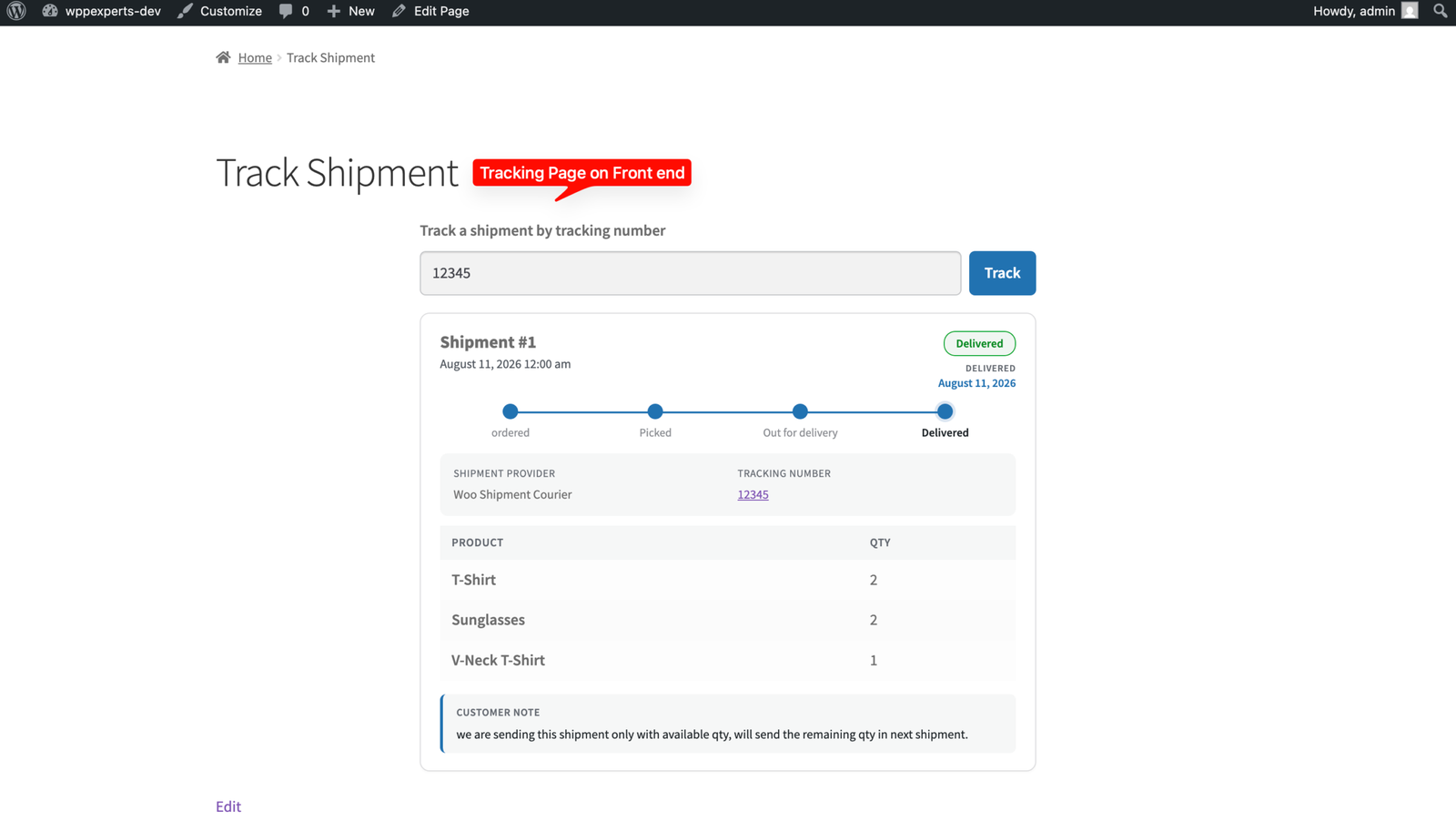1456x821 pixels.
Task: Follow the Home breadcrumb link
Action: [x=255, y=57]
